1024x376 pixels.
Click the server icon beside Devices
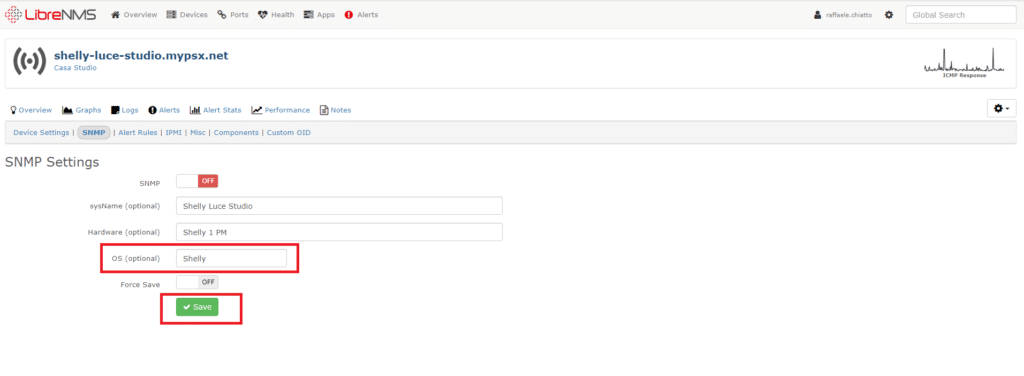click(171, 14)
